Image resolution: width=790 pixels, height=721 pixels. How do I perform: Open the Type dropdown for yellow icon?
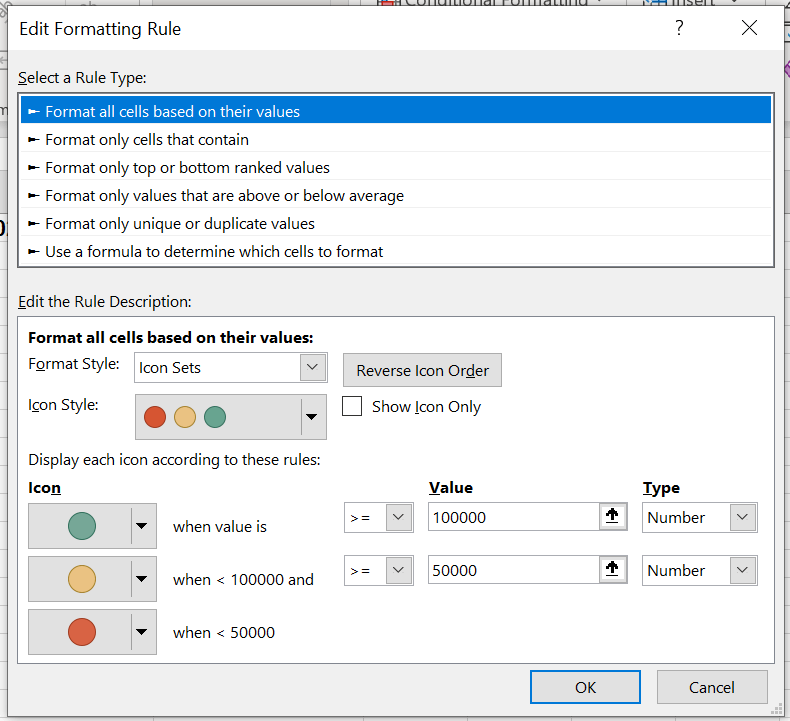741,570
